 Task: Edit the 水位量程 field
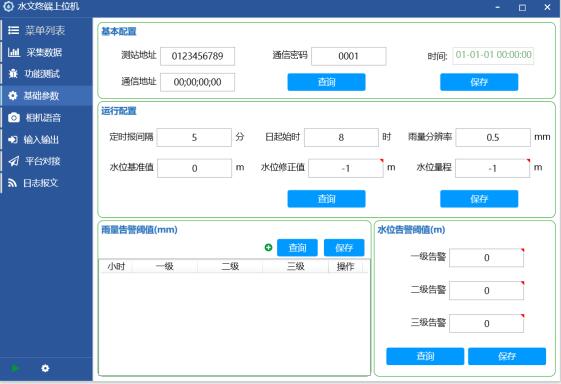[493, 168]
